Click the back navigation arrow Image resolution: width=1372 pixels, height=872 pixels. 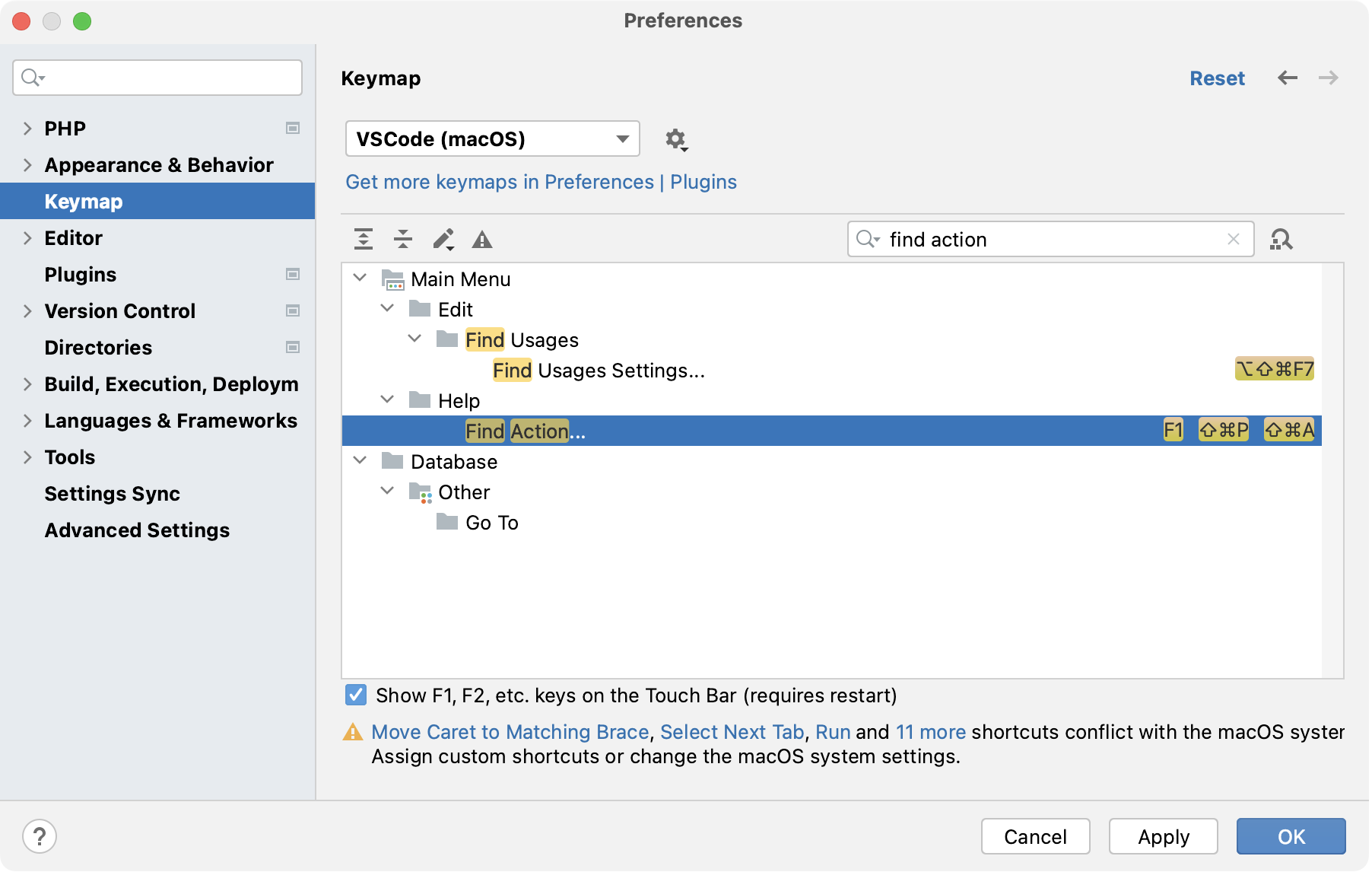pos(1288,78)
